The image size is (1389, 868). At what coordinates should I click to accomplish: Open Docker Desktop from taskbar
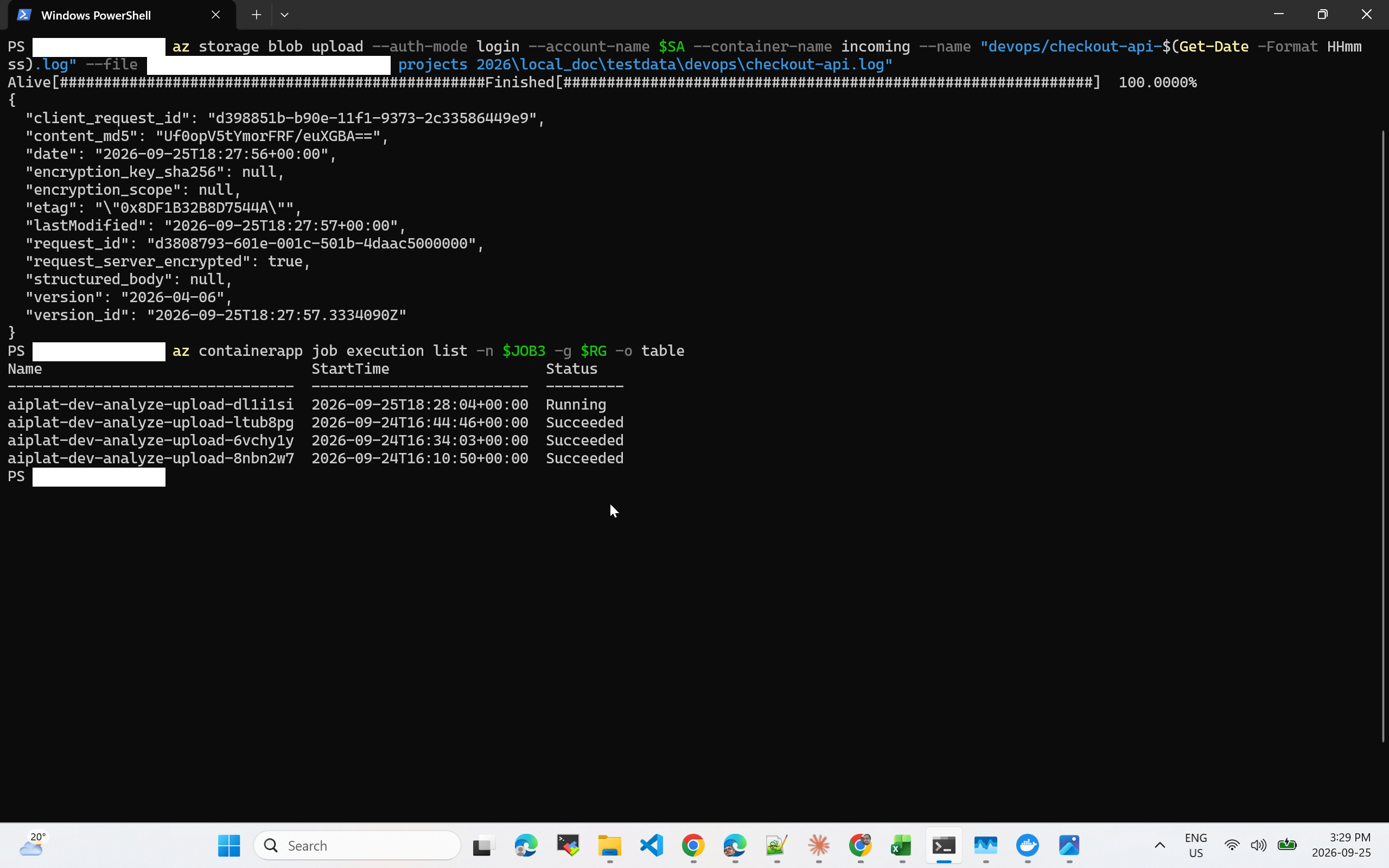coord(1028,845)
